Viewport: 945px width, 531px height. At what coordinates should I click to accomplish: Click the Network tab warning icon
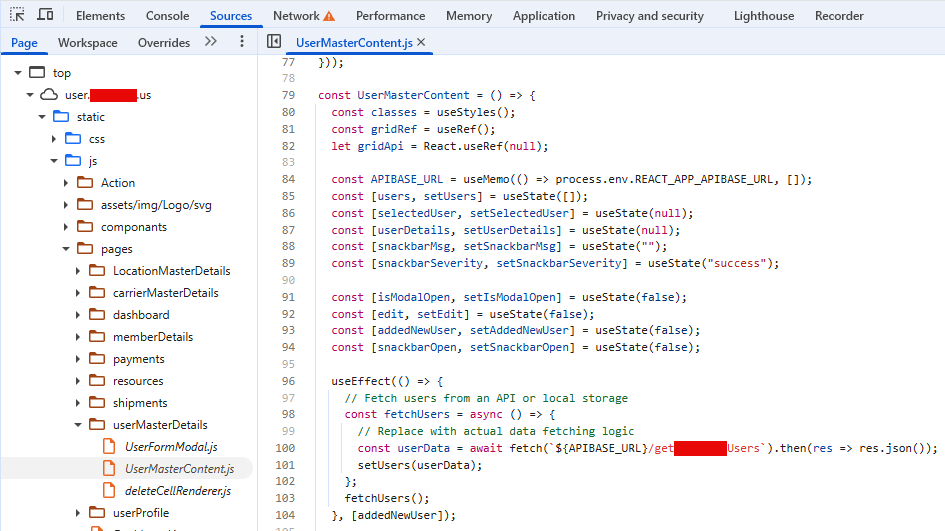pyautogui.click(x=329, y=16)
